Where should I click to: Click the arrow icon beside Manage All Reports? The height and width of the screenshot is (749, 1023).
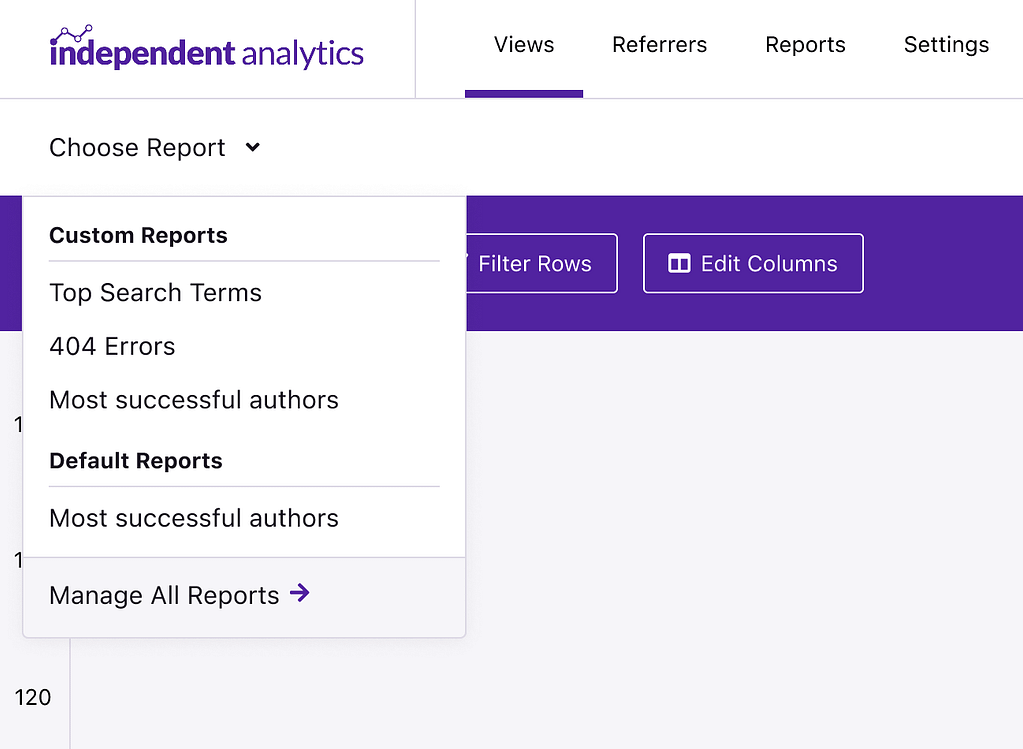point(299,593)
